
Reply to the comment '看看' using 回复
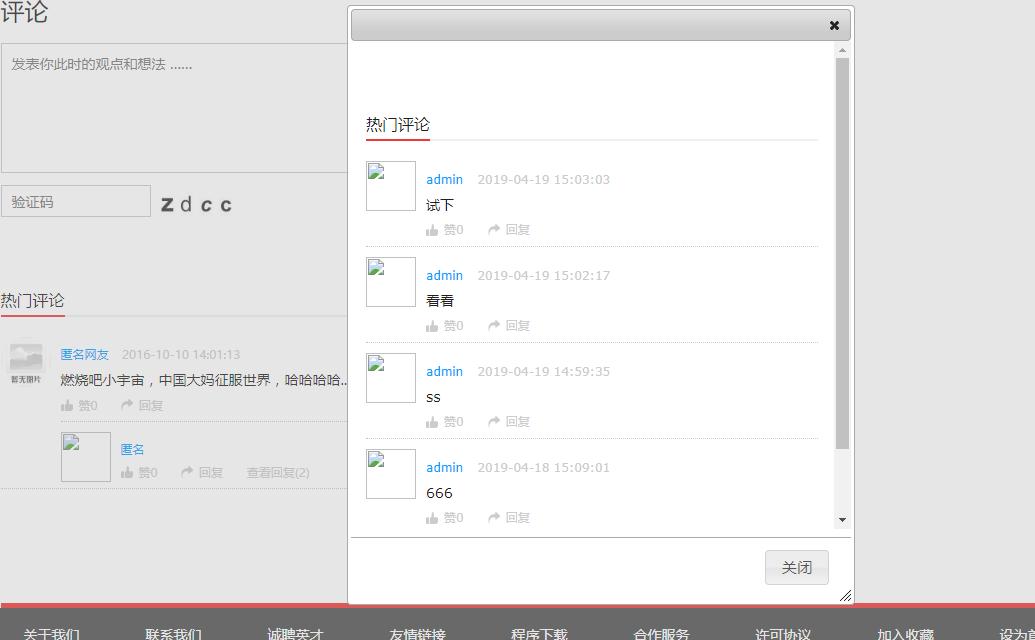[x=509, y=326]
